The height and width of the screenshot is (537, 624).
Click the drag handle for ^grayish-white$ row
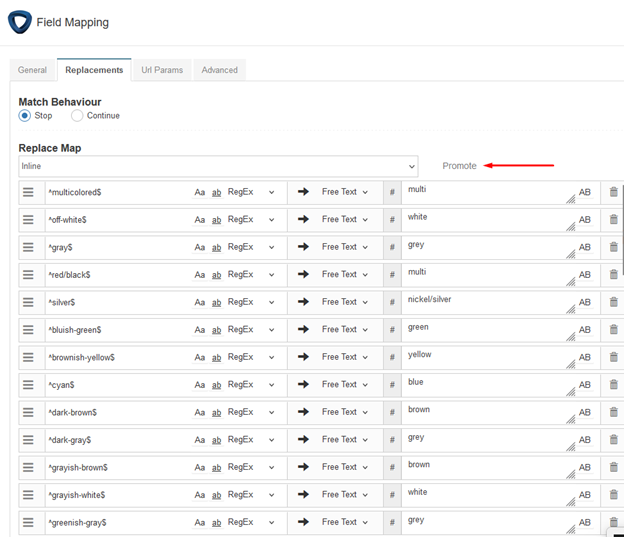coord(28,495)
